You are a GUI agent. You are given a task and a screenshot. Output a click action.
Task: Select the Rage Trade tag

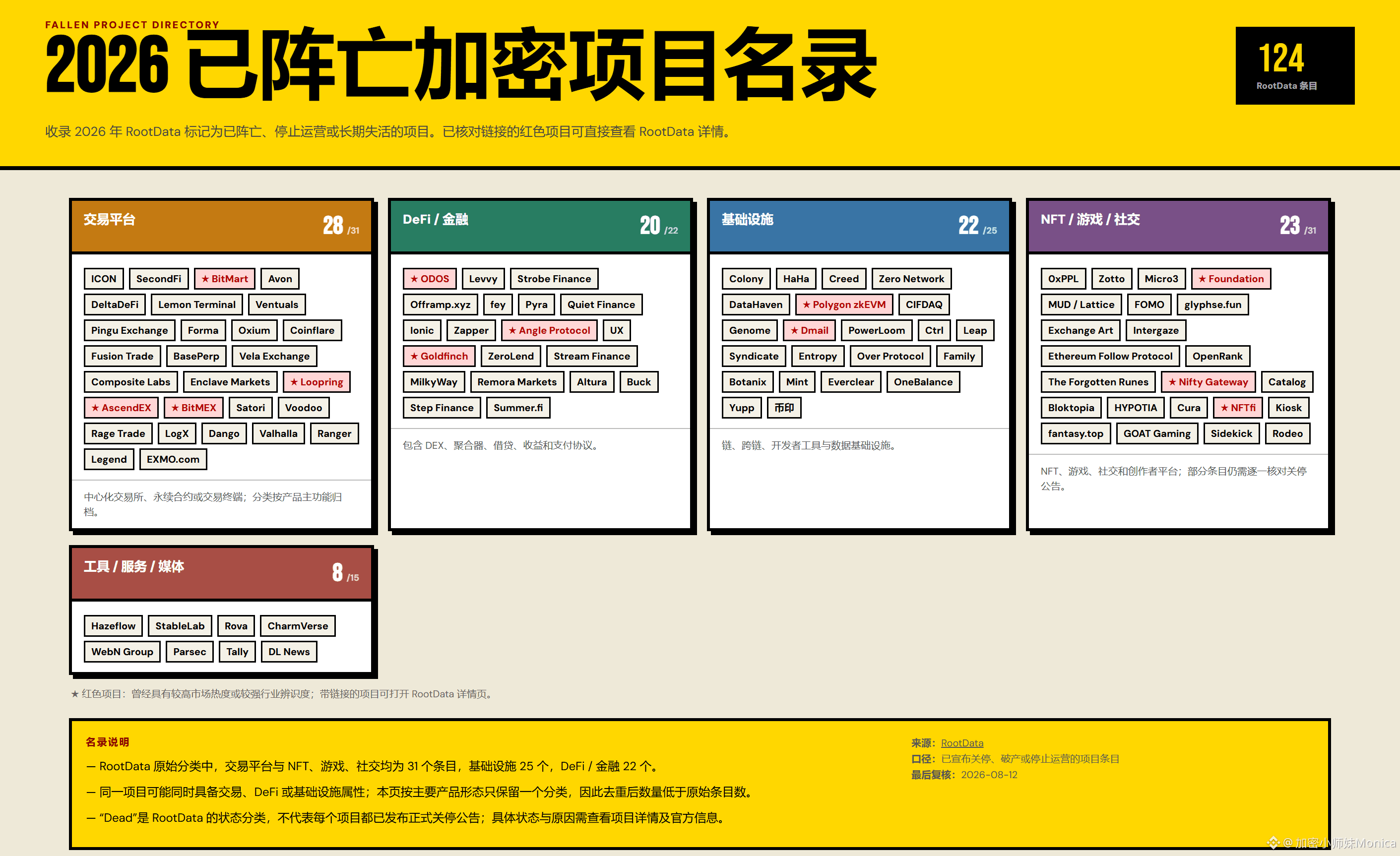tap(118, 433)
